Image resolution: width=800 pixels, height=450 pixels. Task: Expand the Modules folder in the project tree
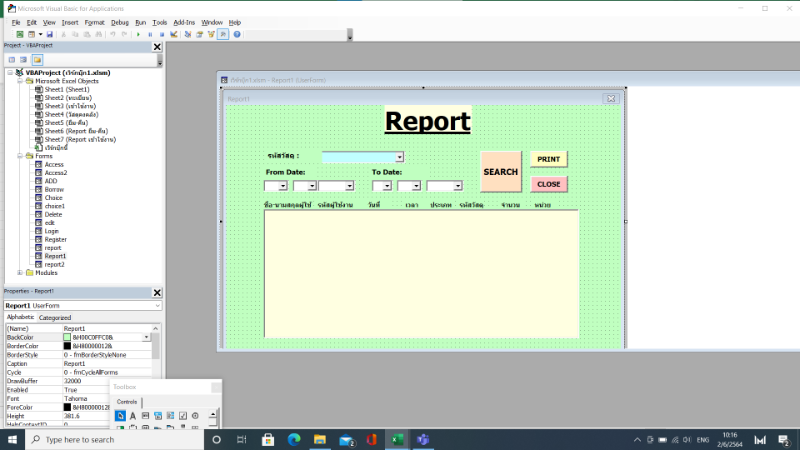coord(20,272)
